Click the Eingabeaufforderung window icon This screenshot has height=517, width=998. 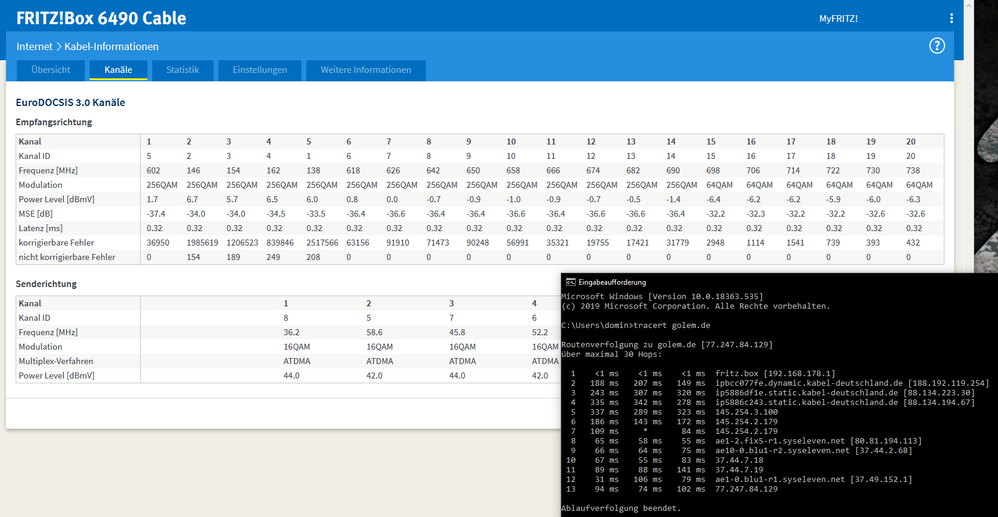pos(569,282)
